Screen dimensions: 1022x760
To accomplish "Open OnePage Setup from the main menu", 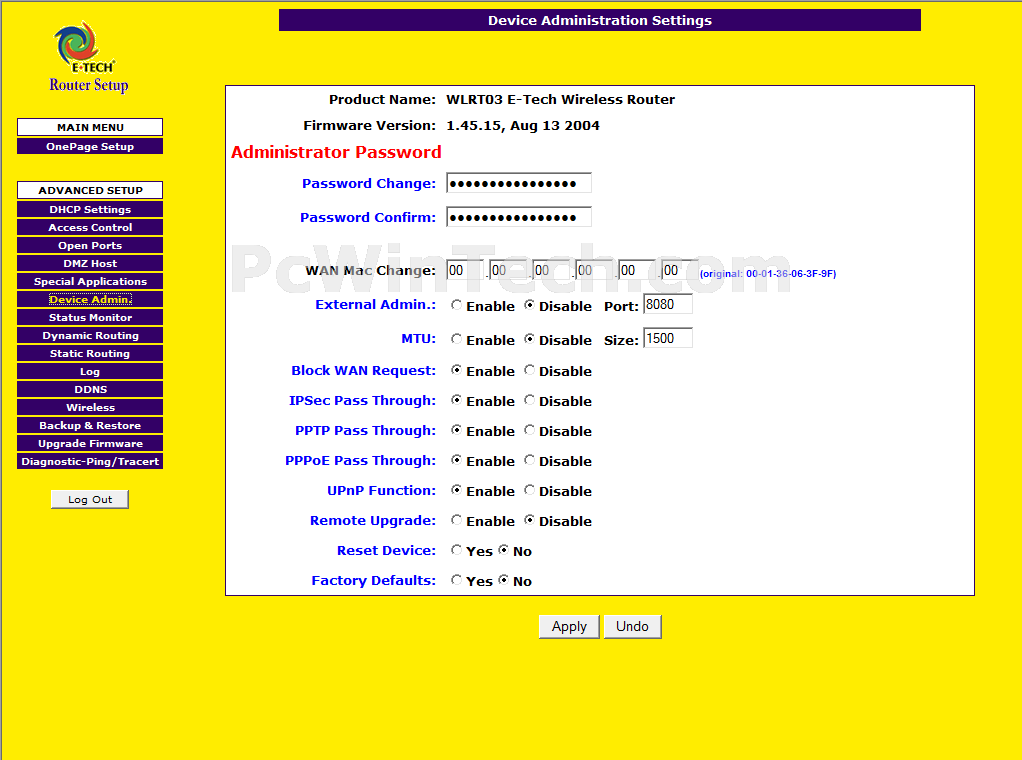I will coord(90,147).
